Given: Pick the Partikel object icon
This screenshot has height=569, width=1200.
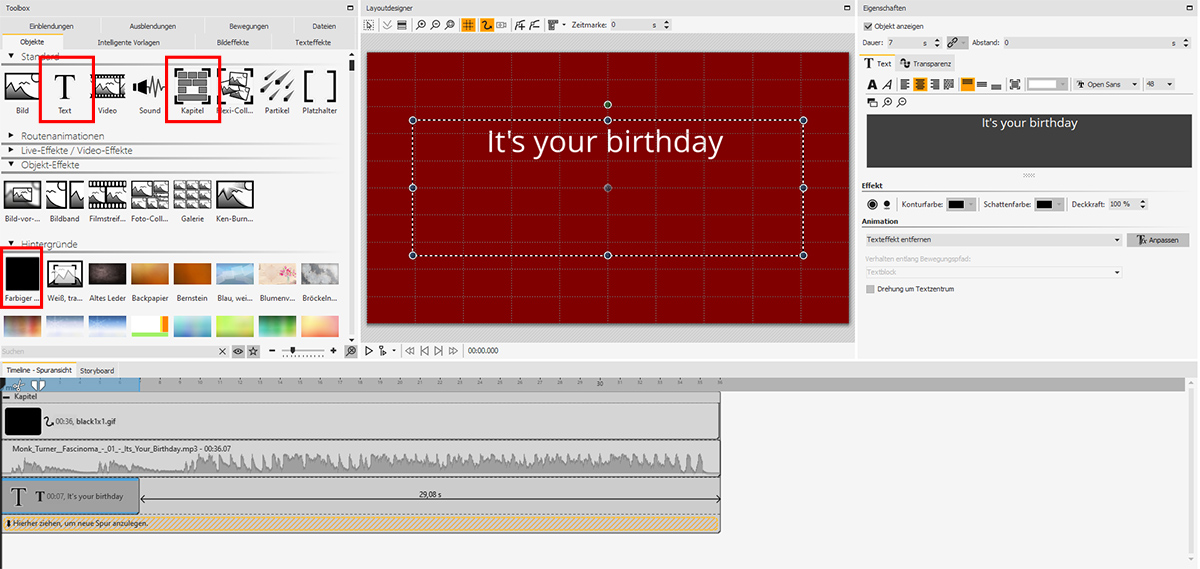Looking at the screenshot, I should [276, 88].
